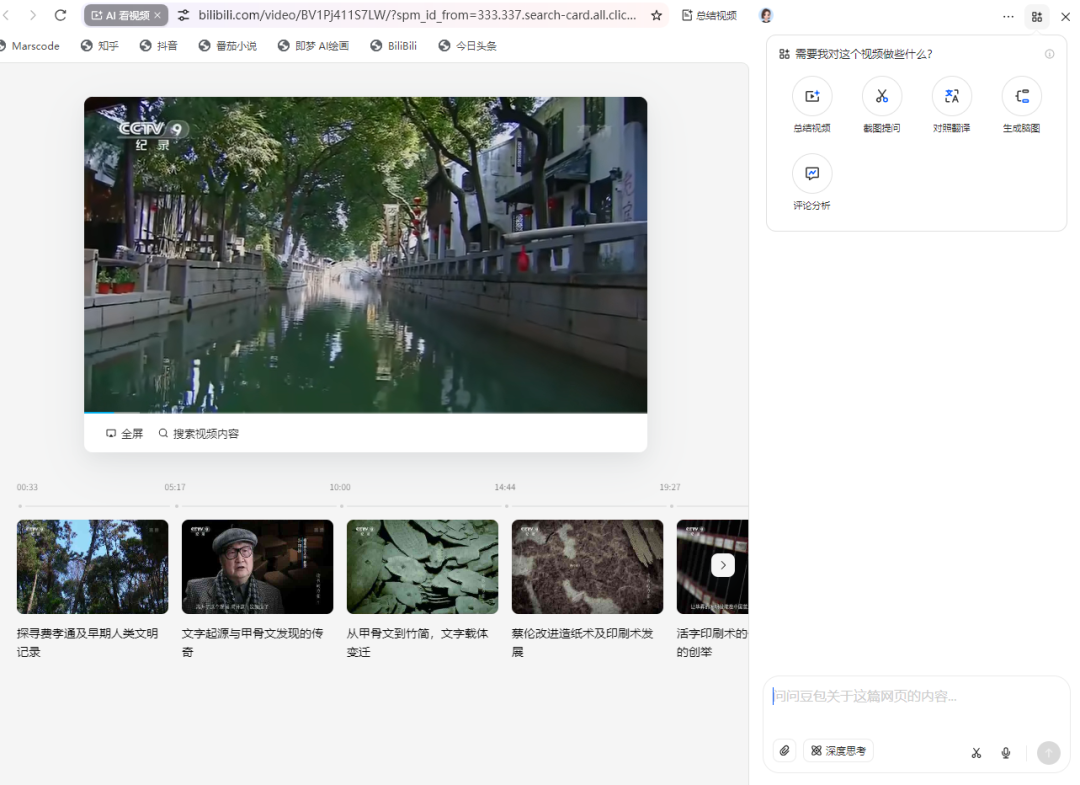Select the 截图提问 scissors icon in the skills panel
The width and height of the screenshot is (1080, 785).
(881, 97)
